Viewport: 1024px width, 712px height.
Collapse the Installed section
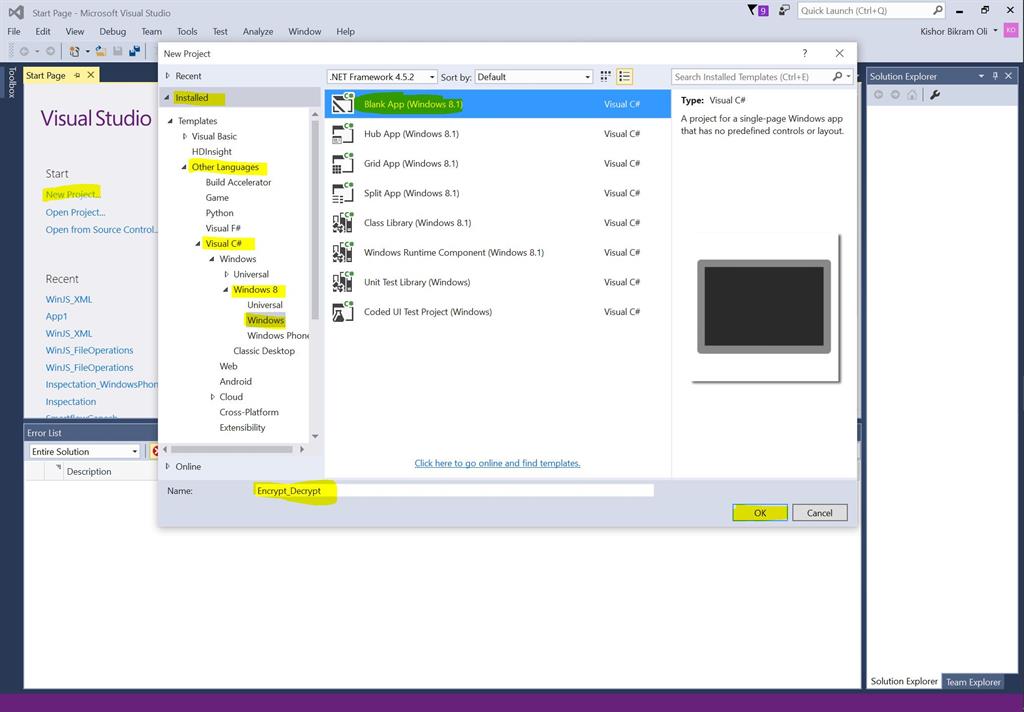tap(167, 97)
